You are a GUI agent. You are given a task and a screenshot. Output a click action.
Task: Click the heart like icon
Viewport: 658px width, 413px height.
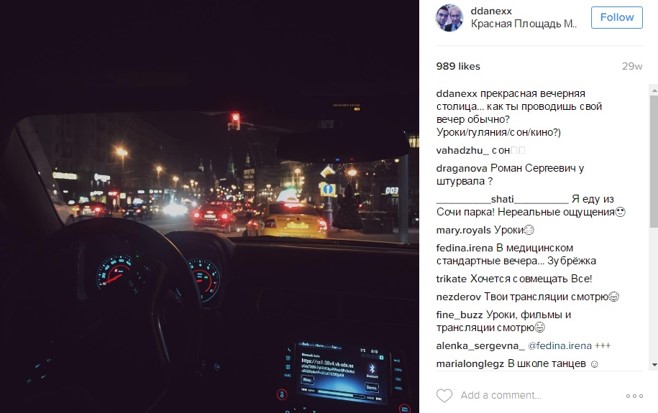click(444, 395)
